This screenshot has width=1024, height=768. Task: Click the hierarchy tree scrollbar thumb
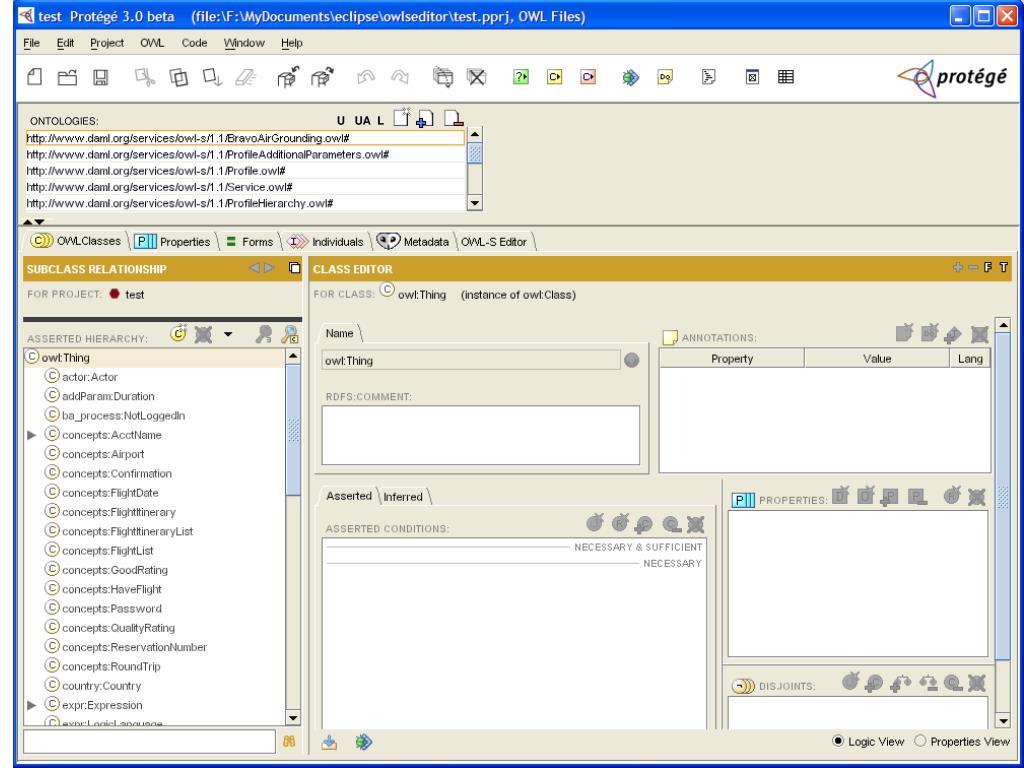293,432
